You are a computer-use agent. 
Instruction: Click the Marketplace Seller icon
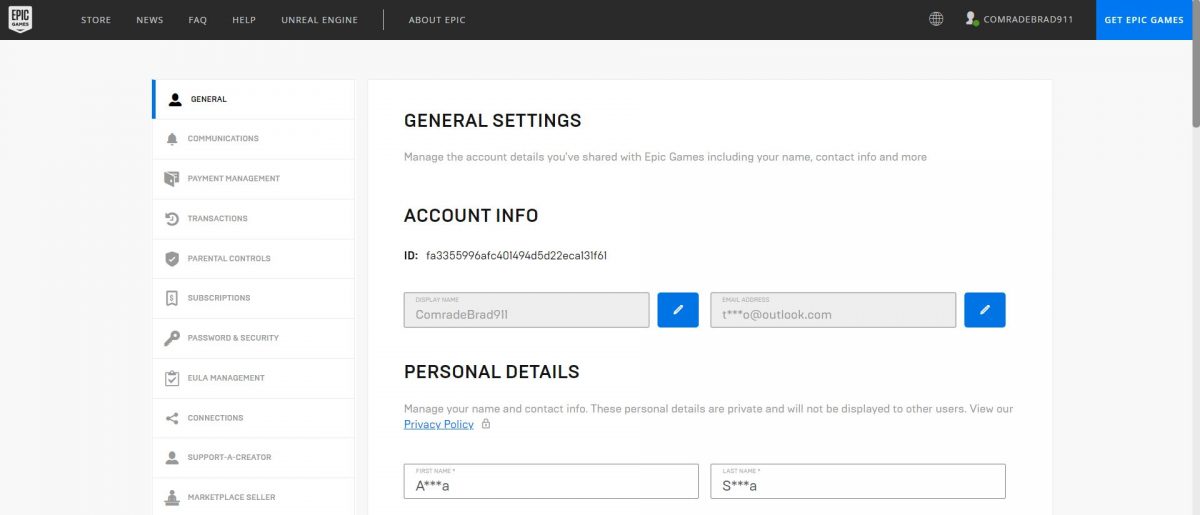[172, 497]
